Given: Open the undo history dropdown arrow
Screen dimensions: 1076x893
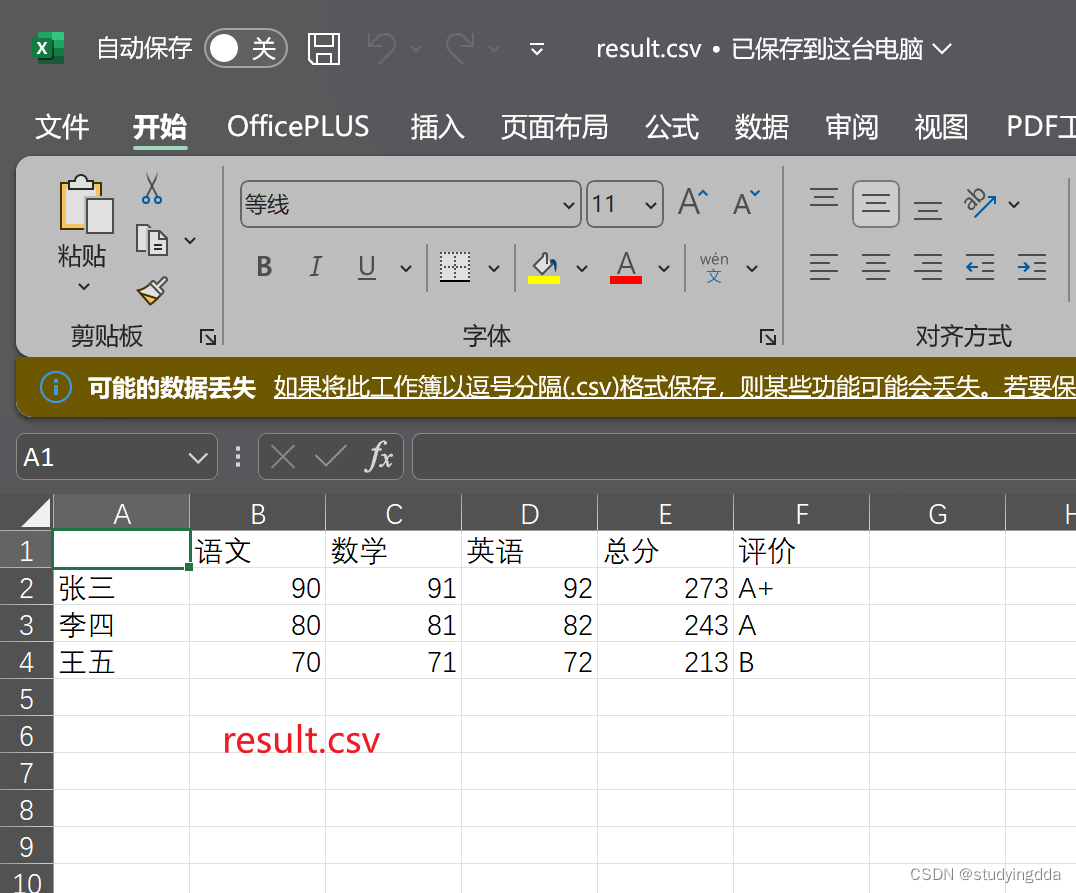Looking at the screenshot, I should click(x=416, y=49).
